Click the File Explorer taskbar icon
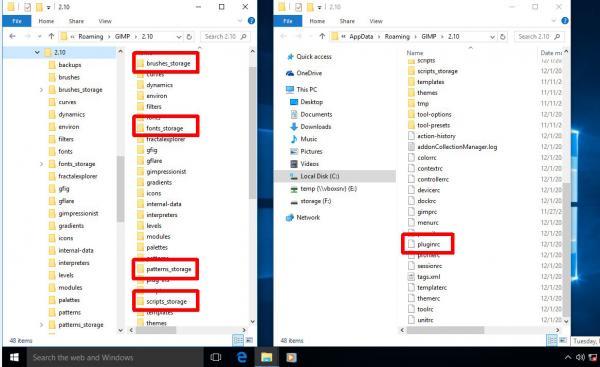 click(266, 357)
